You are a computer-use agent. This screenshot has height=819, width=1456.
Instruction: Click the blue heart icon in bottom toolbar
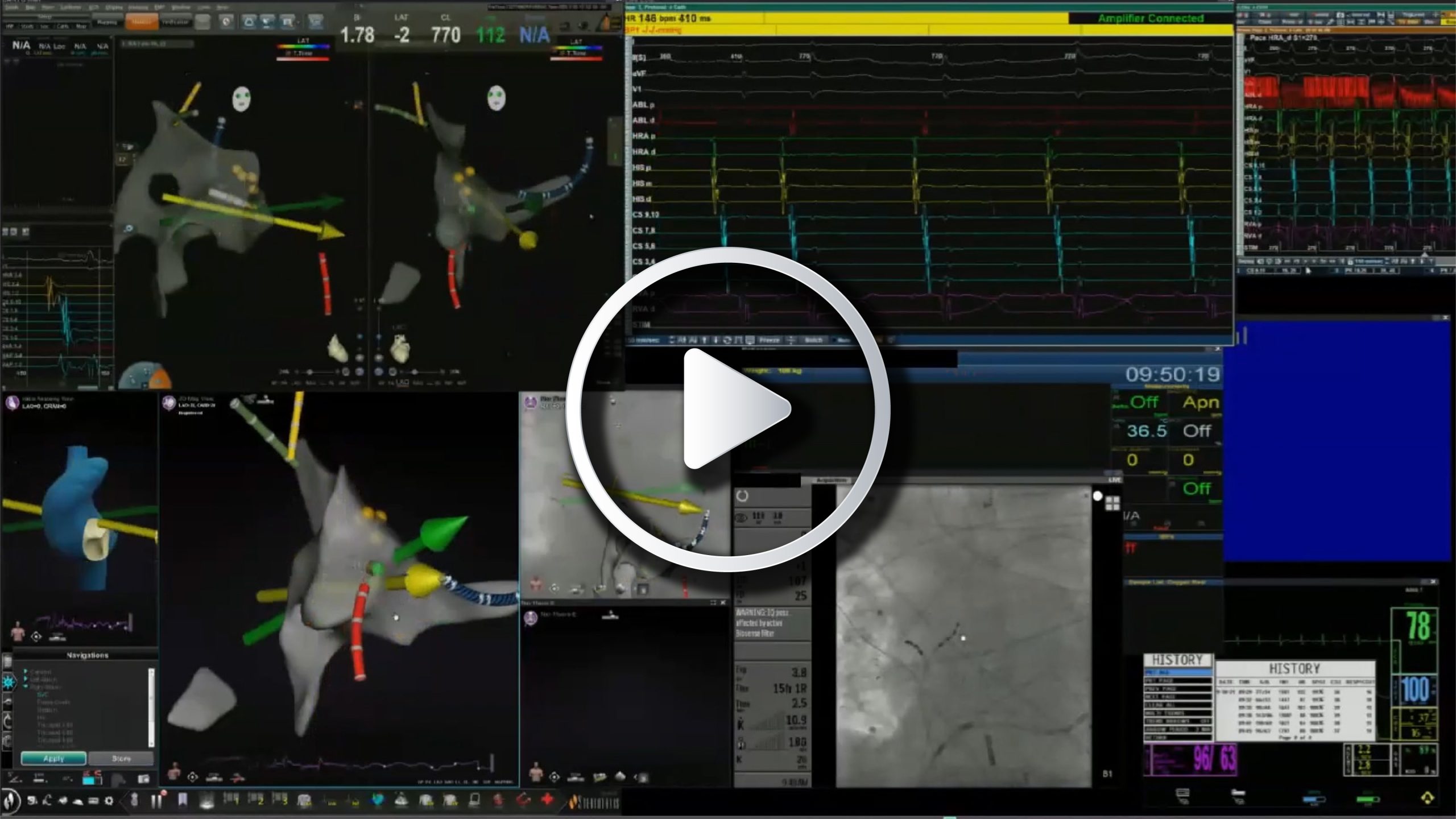pos(378,800)
